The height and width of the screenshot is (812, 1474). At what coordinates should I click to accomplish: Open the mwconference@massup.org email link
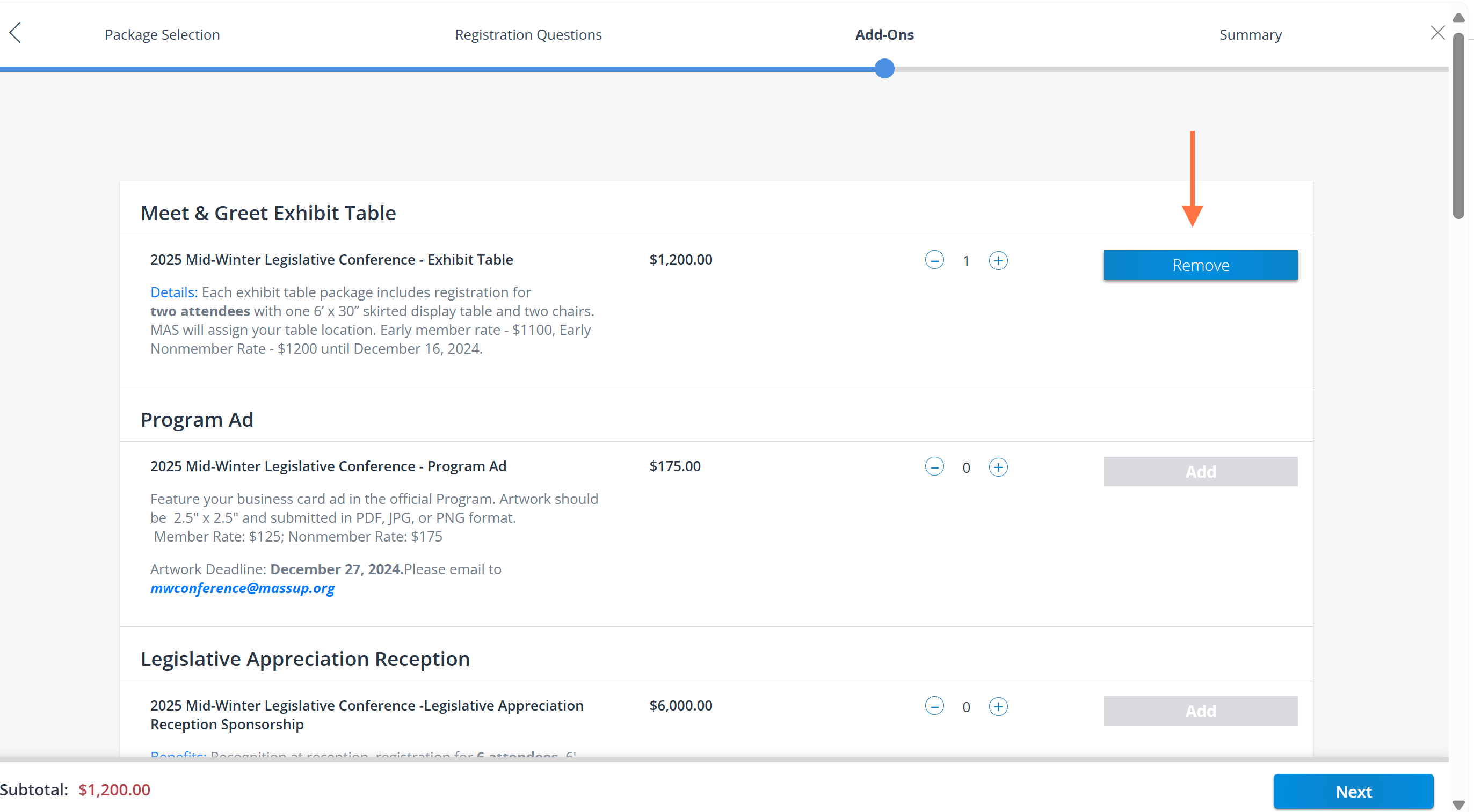point(242,588)
